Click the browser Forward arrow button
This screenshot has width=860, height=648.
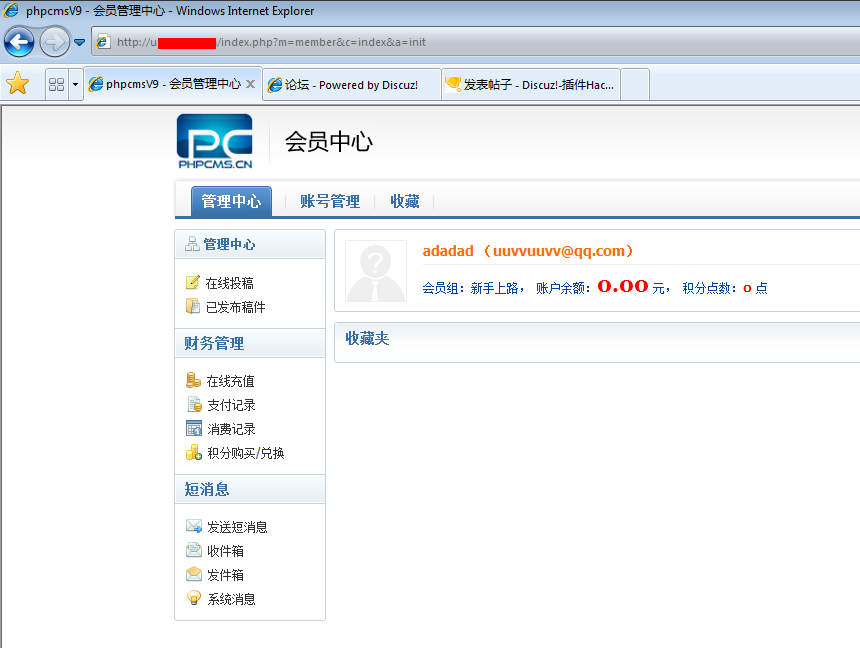pyautogui.click(x=54, y=42)
